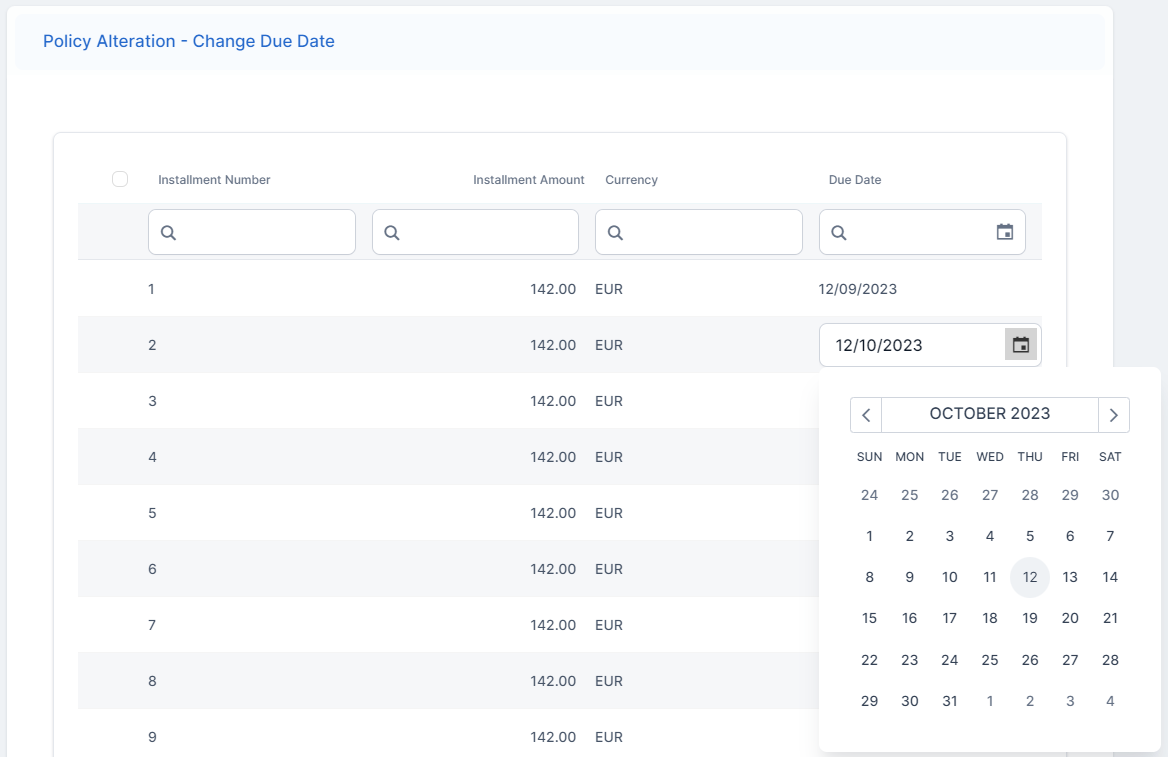
Task: Click calendar icon in Due Date filter
Action: 1005,232
